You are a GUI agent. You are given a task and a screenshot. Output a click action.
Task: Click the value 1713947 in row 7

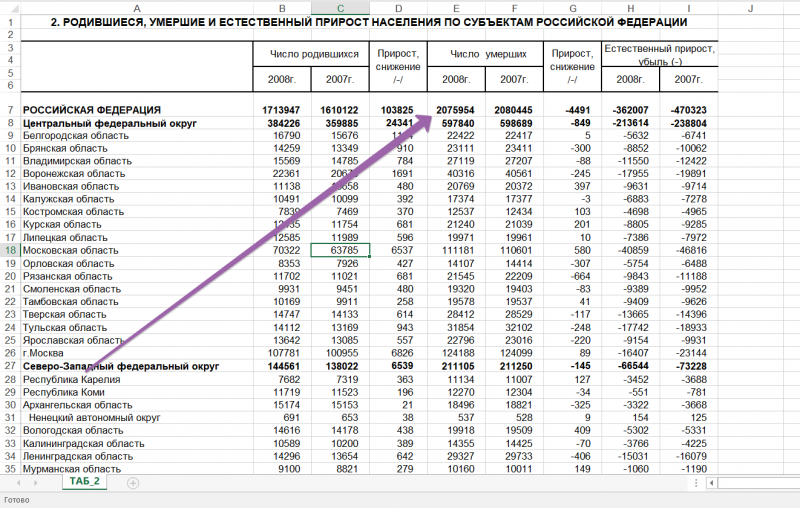coord(281,110)
